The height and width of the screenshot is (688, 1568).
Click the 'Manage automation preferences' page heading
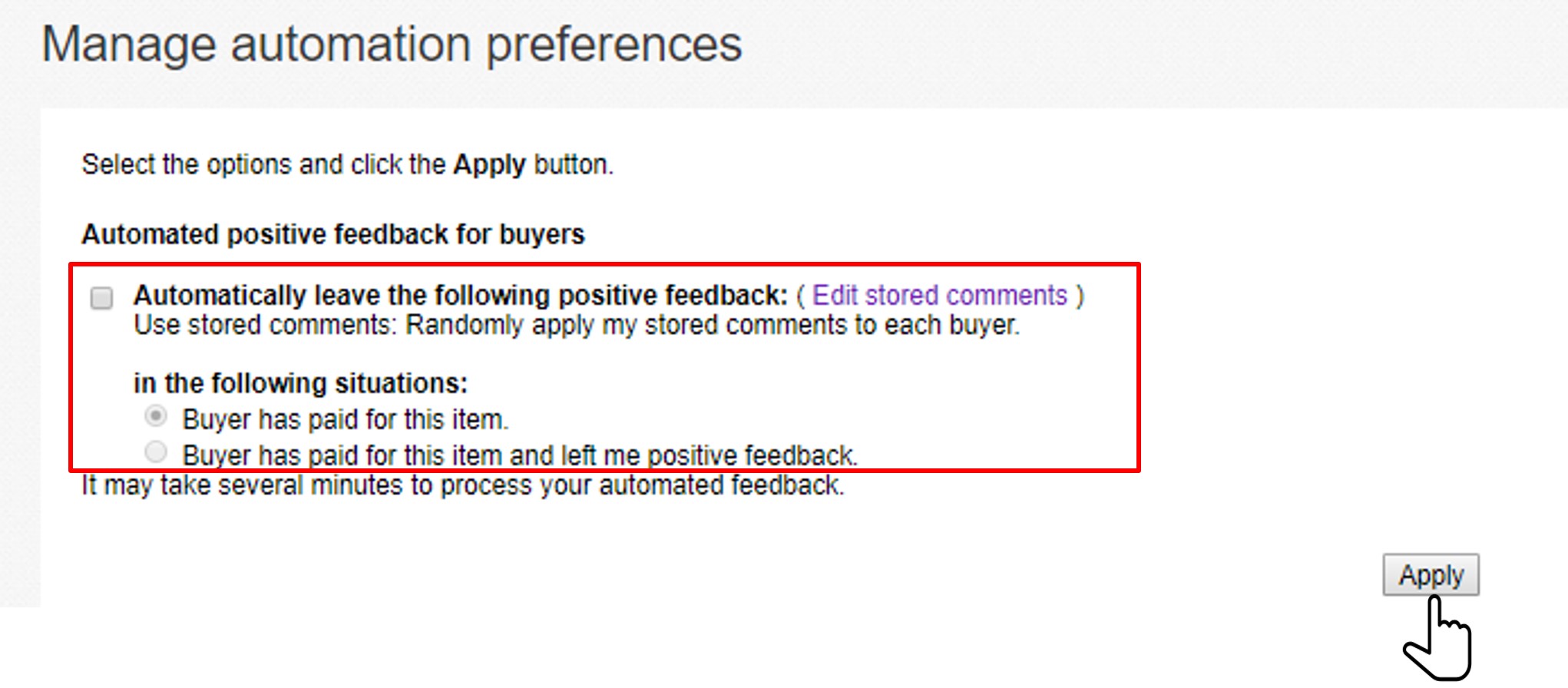point(392,45)
